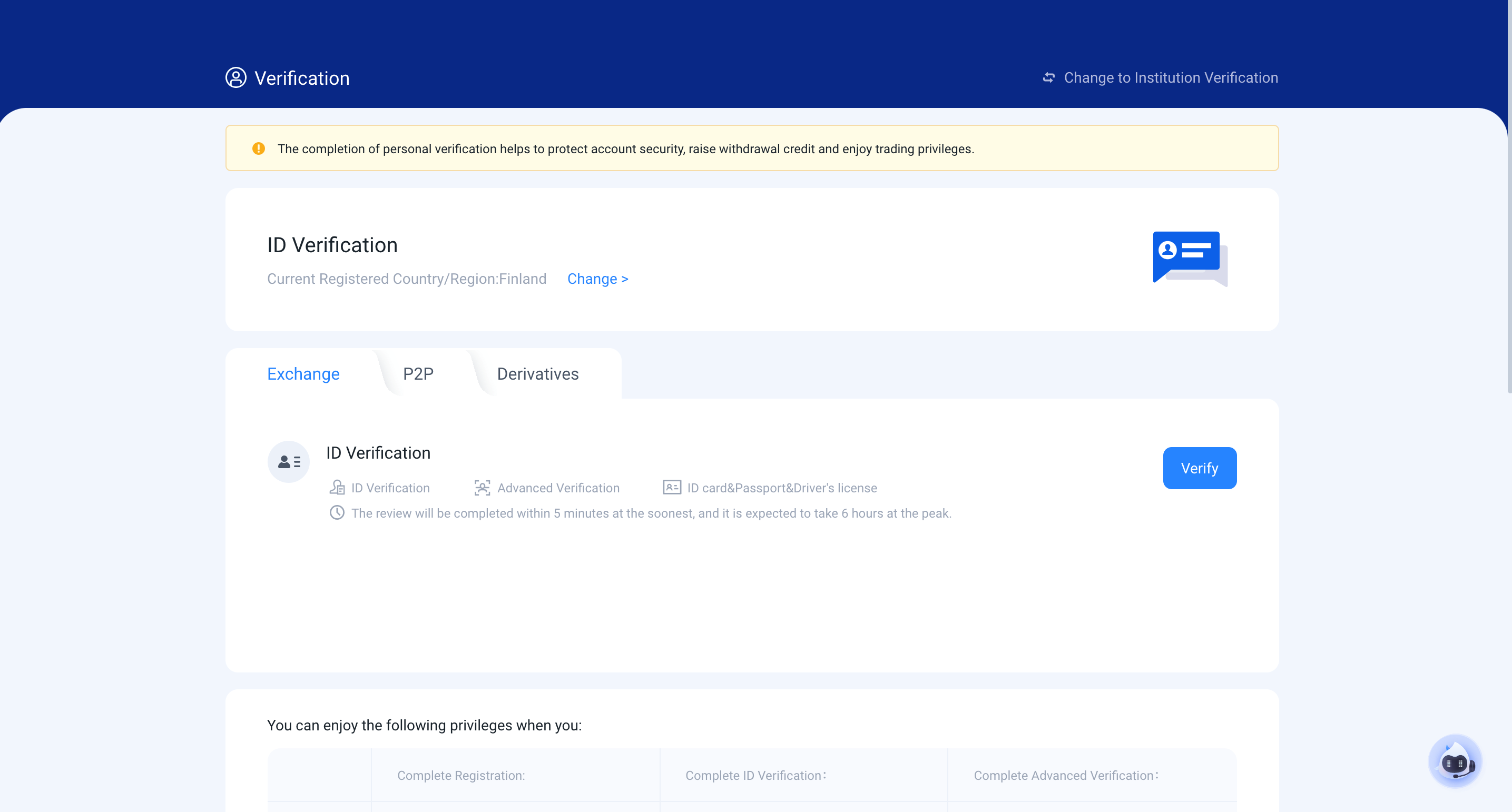Switch to the P2P tab
The width and height of the screenshot is (1512, 812).
(418, 374)
